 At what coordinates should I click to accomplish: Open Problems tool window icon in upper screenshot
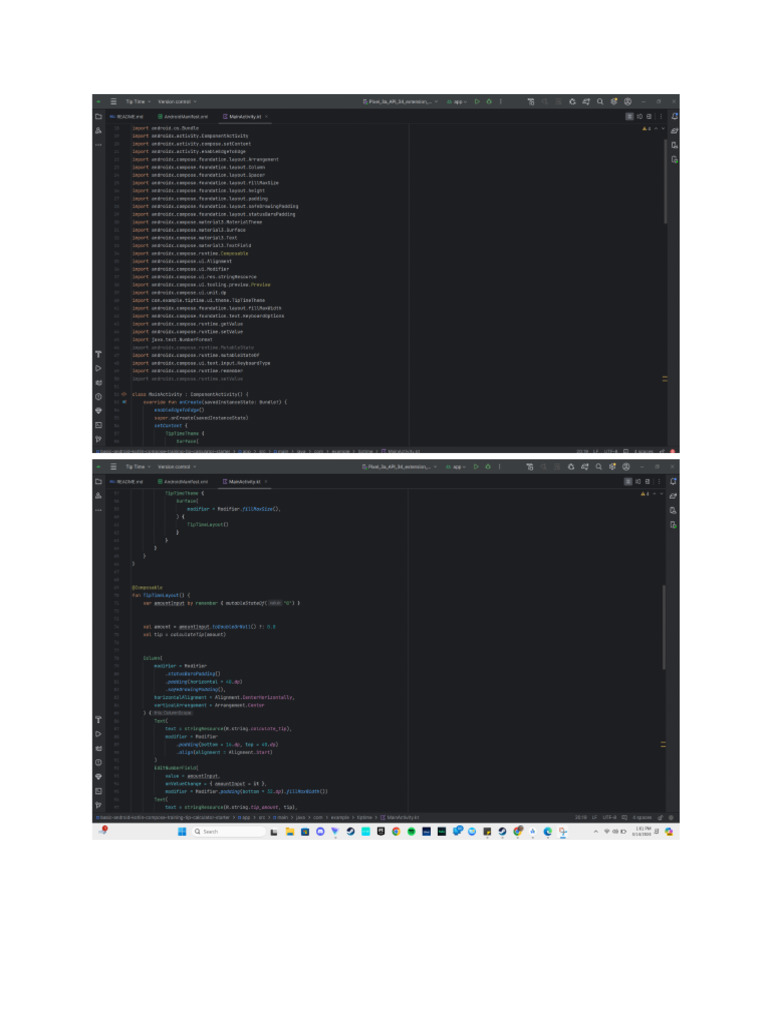click(x=99, y=396)
